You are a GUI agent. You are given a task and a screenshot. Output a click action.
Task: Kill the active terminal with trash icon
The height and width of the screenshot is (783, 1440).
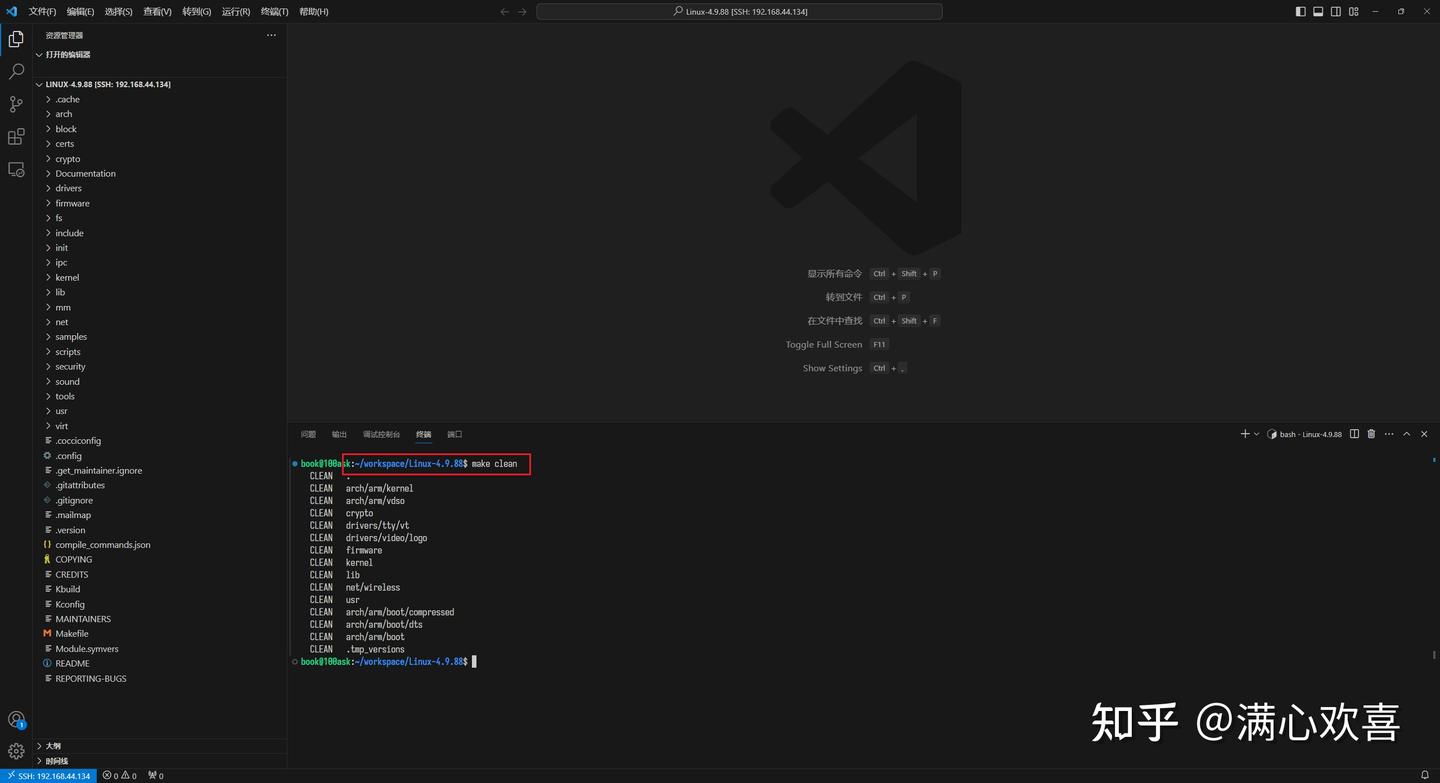tap(1371, 434)
